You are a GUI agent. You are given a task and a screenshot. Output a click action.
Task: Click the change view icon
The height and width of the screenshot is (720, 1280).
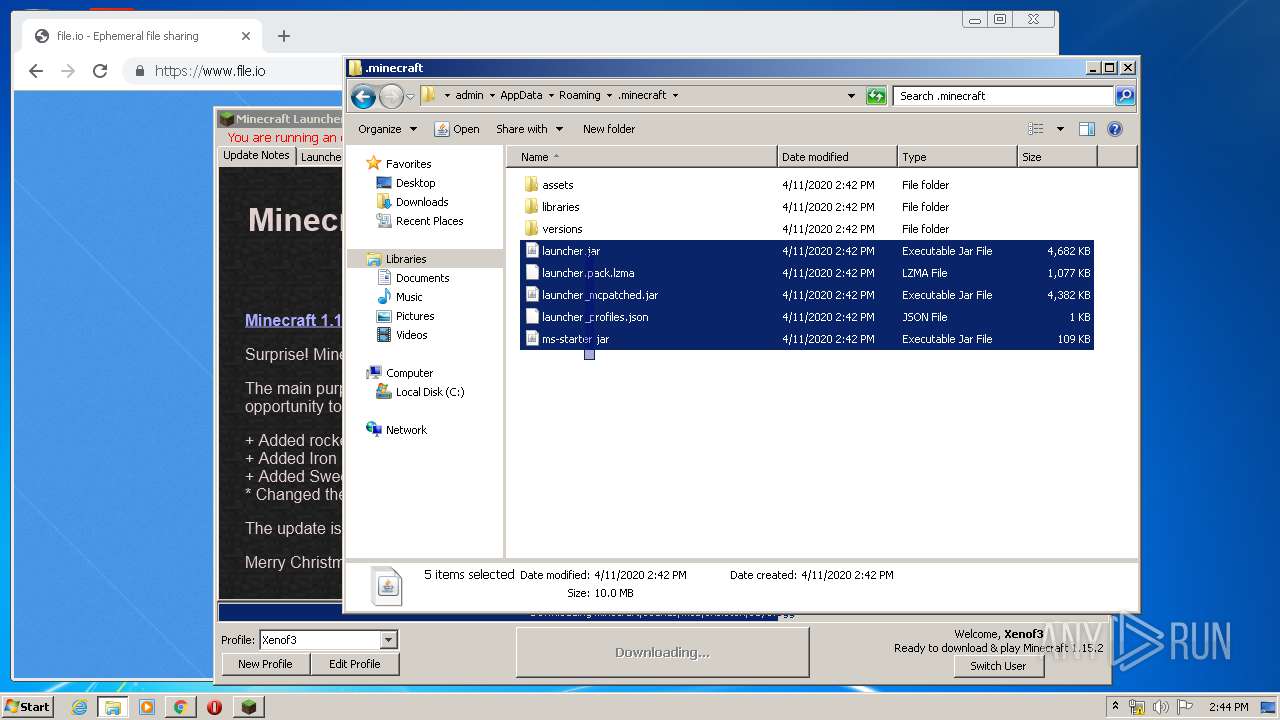pyautogui.click(x=1036, y=129)
